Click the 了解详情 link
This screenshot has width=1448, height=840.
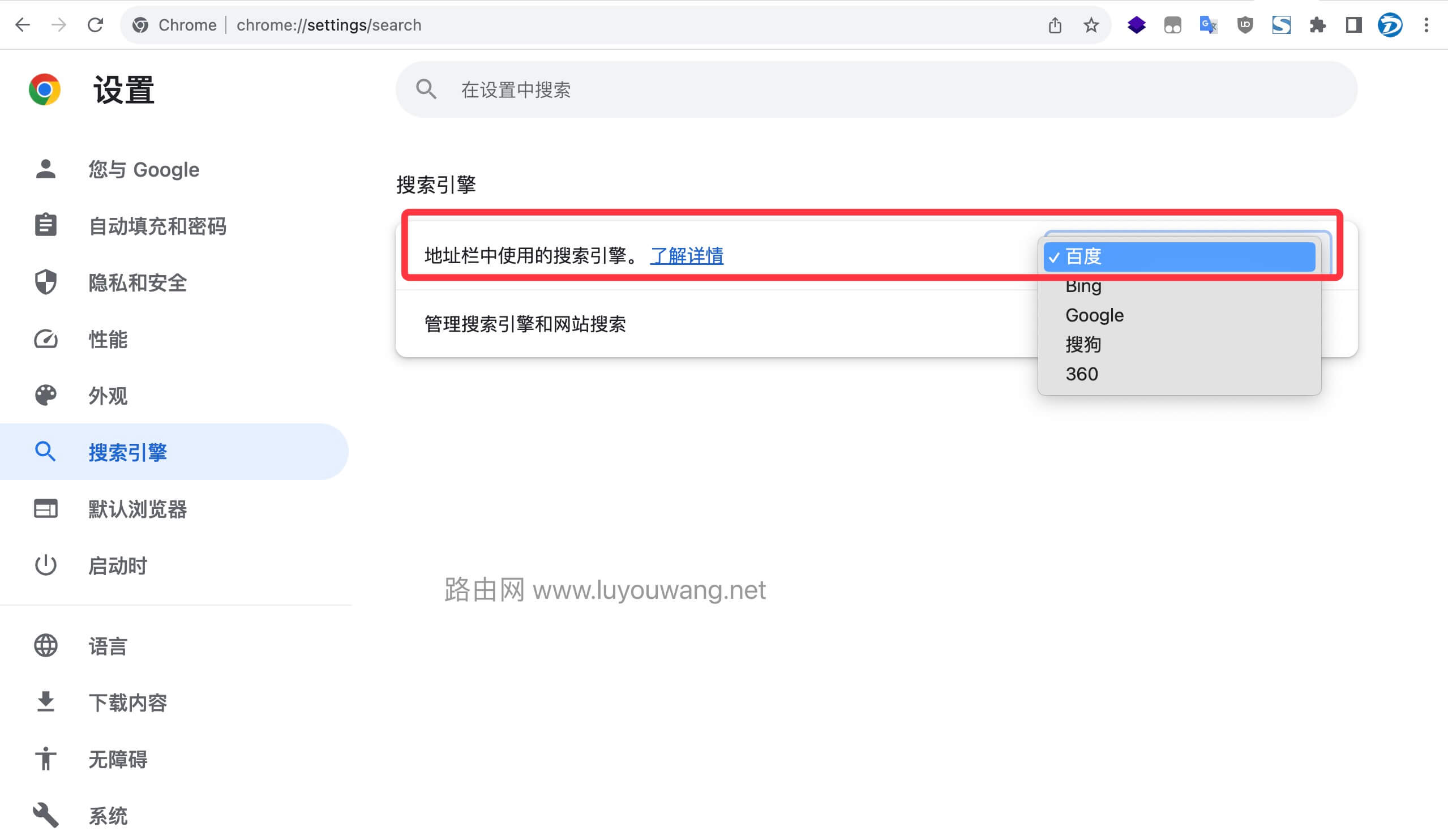pyautogui.click(x=687, y=256)
